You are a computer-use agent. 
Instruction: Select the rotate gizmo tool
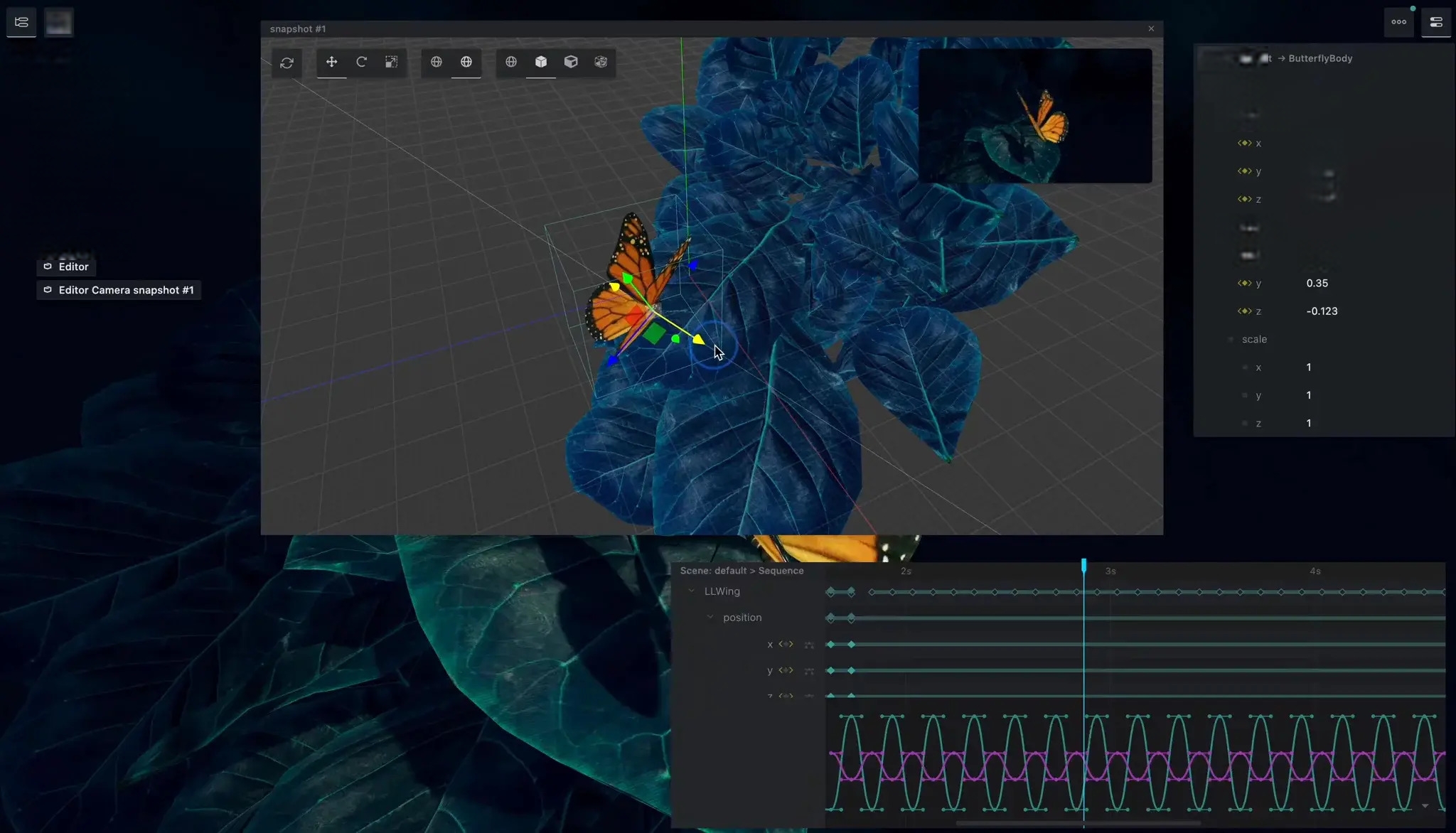click(x=361, y=62)
